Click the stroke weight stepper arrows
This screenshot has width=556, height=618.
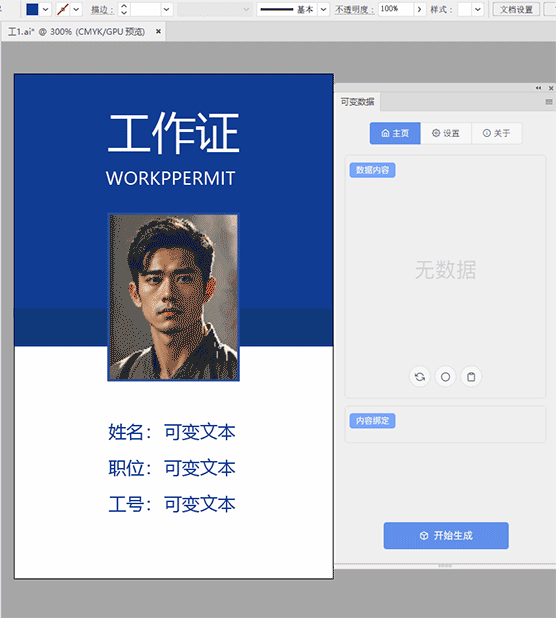[124, 9]
